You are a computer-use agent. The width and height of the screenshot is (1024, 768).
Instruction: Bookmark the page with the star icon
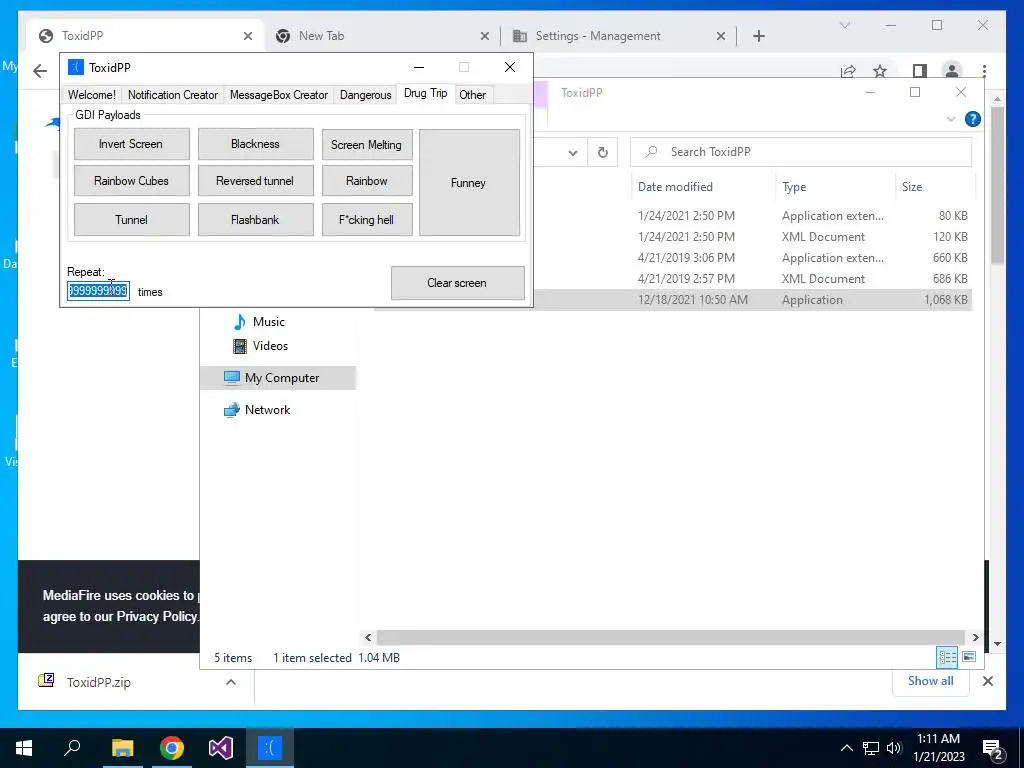pyautogui.click(x=880, y=71)
